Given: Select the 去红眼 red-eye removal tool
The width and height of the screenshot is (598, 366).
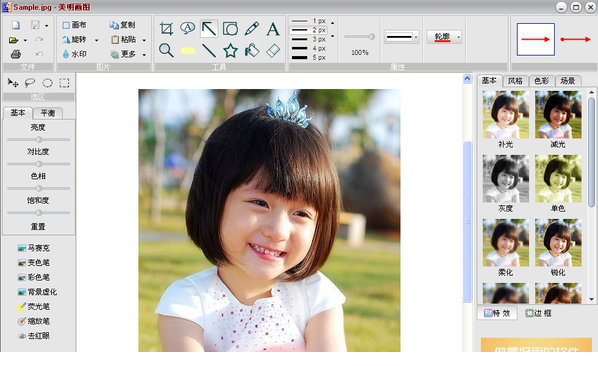Looking at the screenshot, I should pyautogui.click(x=34, y=336).
